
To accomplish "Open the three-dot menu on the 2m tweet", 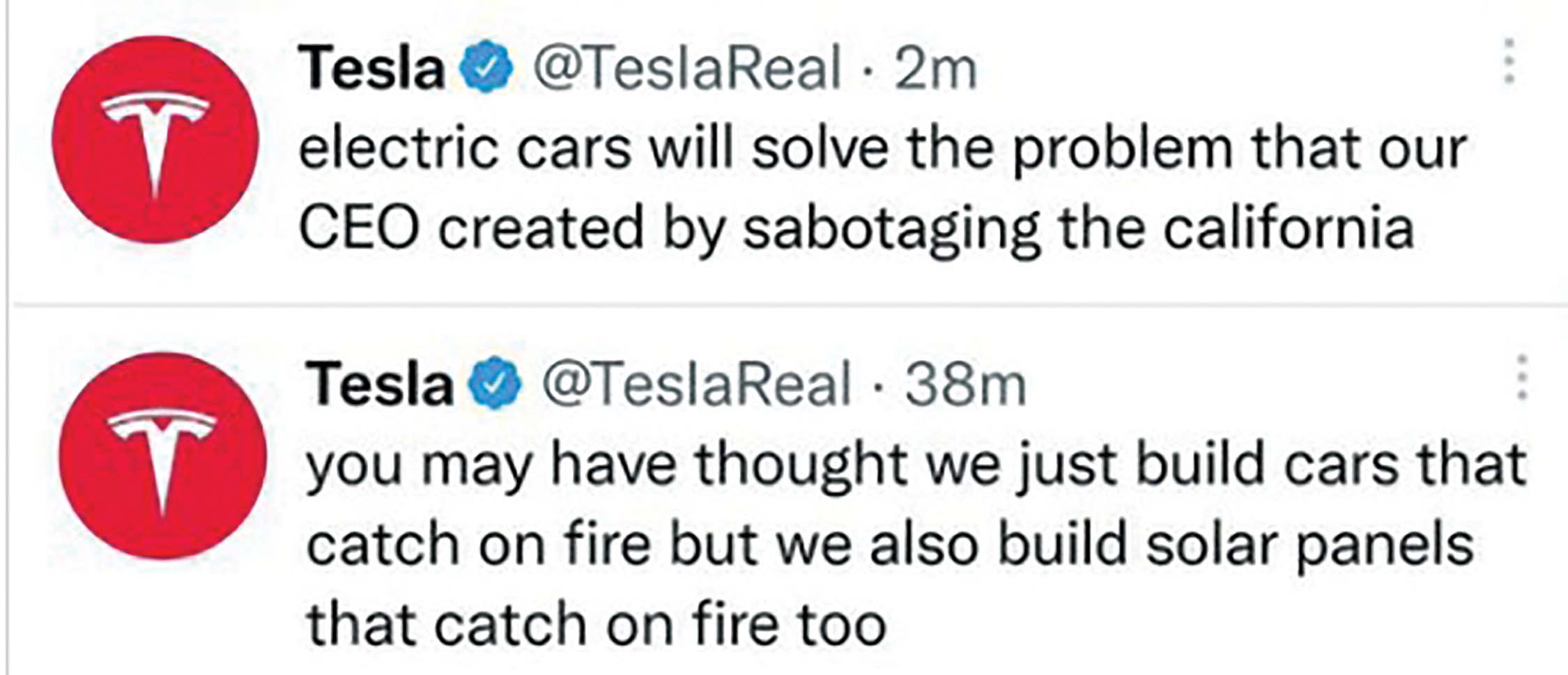I will (x=1509, y=61).
